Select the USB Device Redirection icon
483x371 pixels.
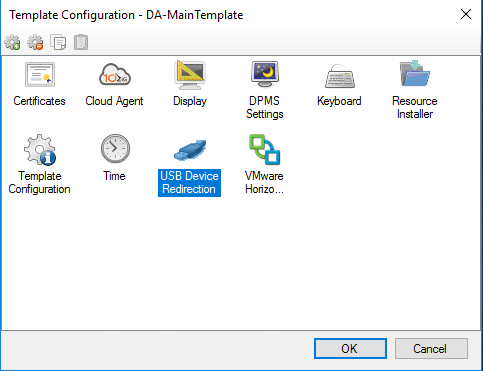pyautogui.click(x=190, y=150)
